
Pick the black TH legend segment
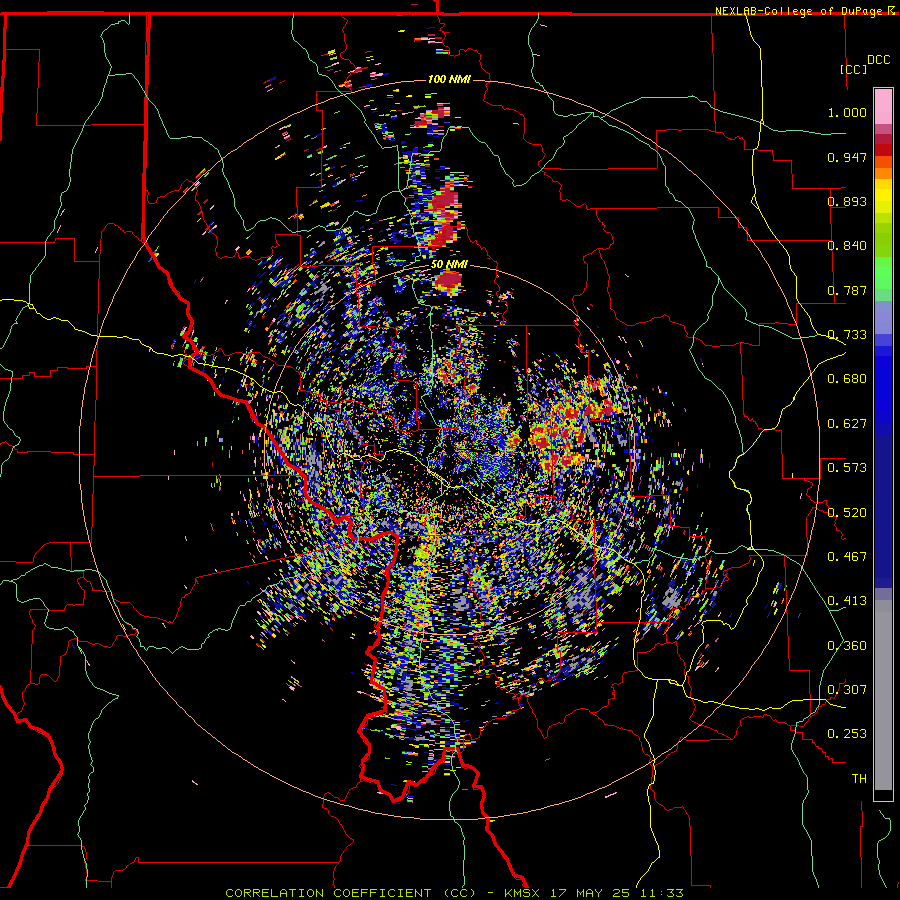click(x=883, y=794)
